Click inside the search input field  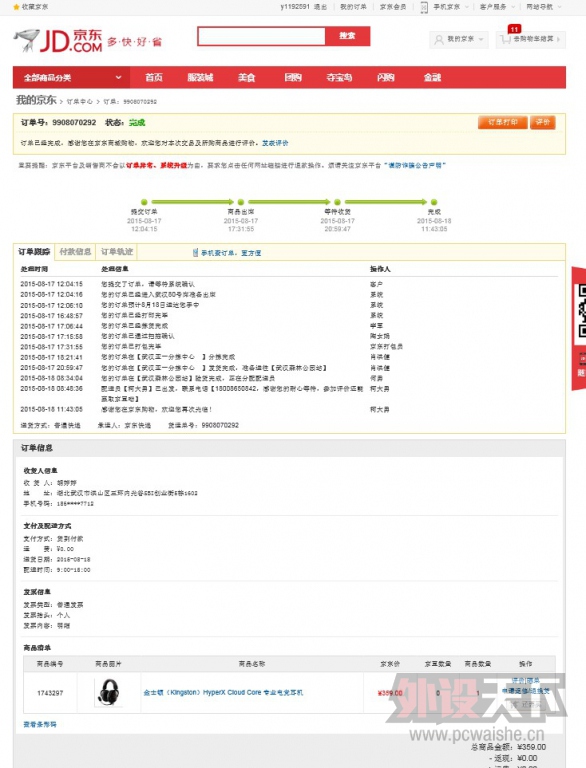262,36
